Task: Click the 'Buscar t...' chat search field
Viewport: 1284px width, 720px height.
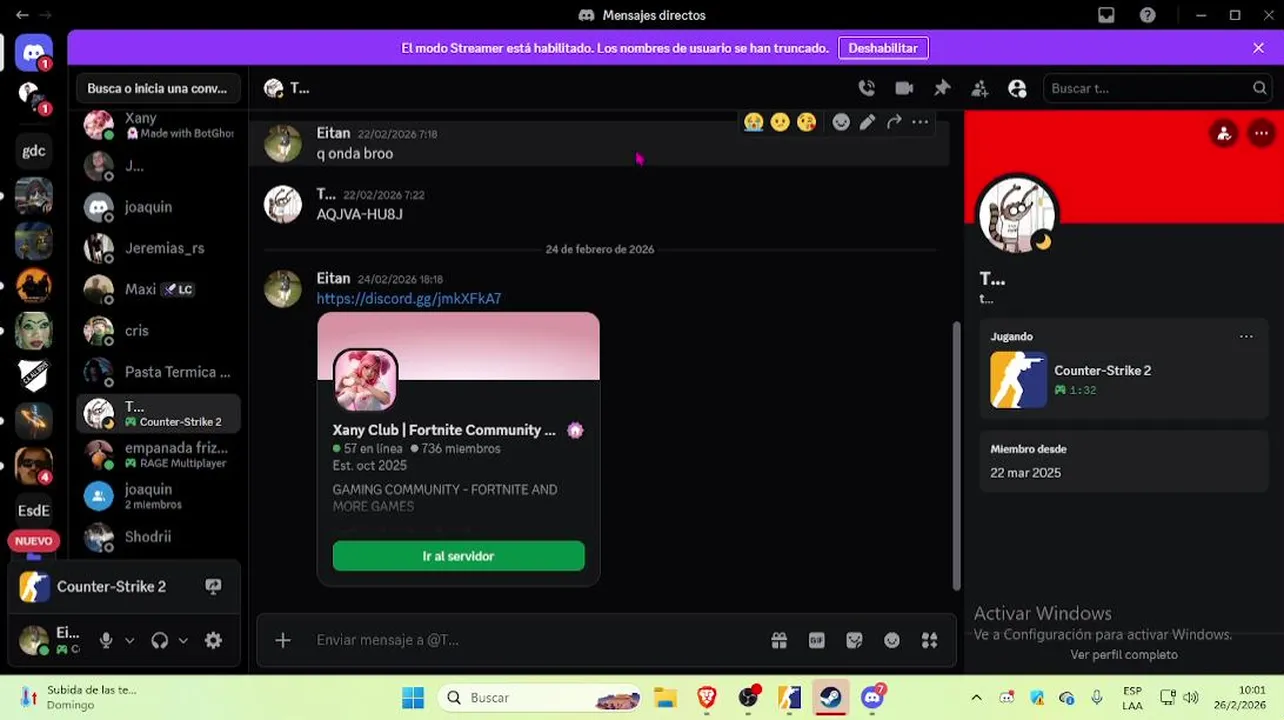Action: 1157,88
